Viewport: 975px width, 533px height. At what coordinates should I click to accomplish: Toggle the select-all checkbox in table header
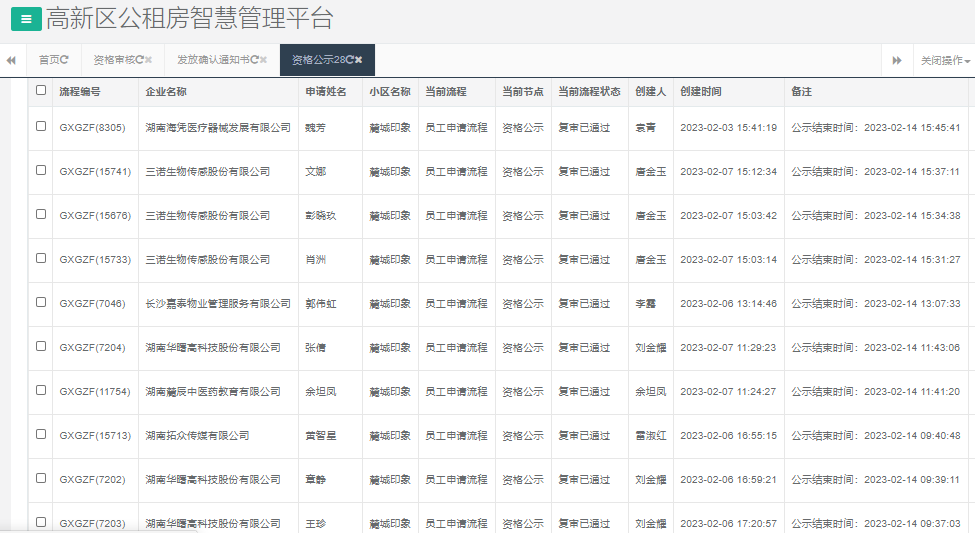[x=41, y=90]
